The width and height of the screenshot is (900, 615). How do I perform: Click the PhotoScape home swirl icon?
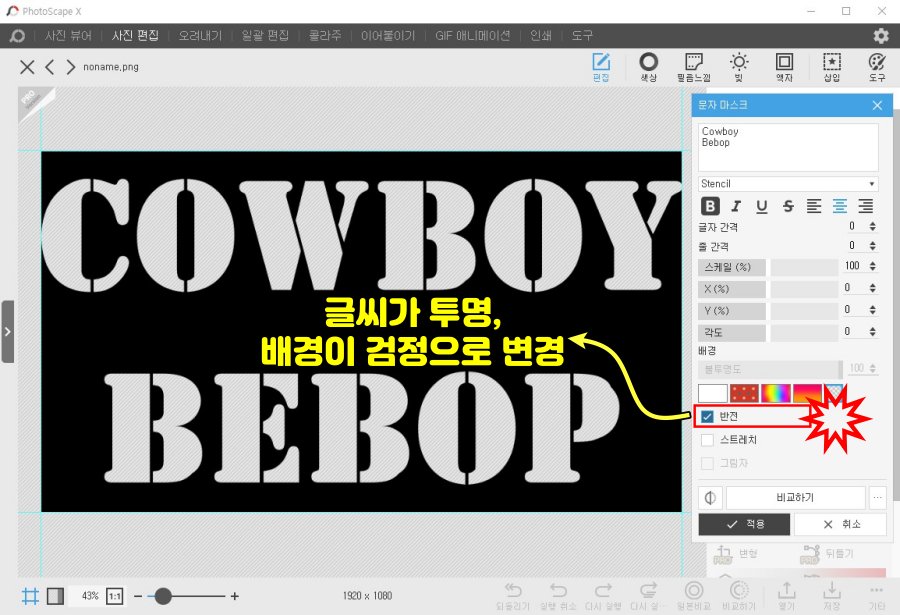(x=17, y=36)
